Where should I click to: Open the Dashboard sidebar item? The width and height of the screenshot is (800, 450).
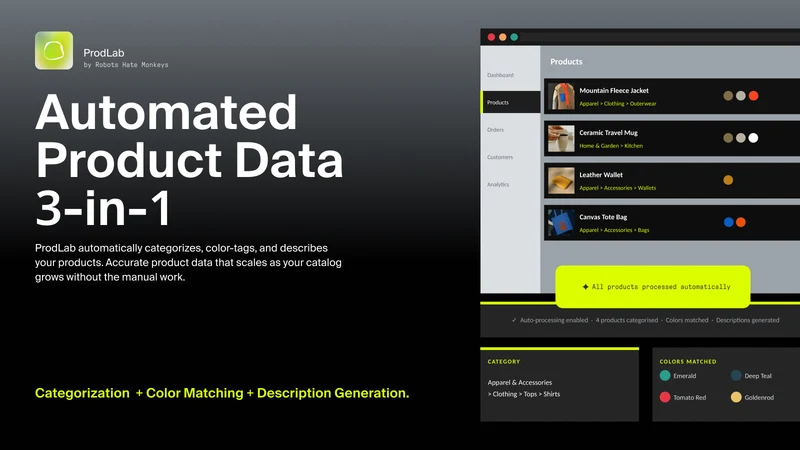[x=500, y=75]
